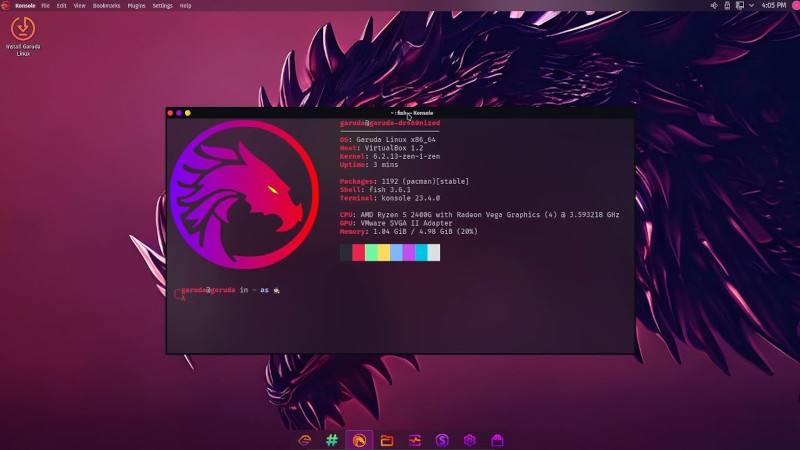Click the 4:05 PM clock
Viewport: 800px width, 450px height.
coord(773,6)
